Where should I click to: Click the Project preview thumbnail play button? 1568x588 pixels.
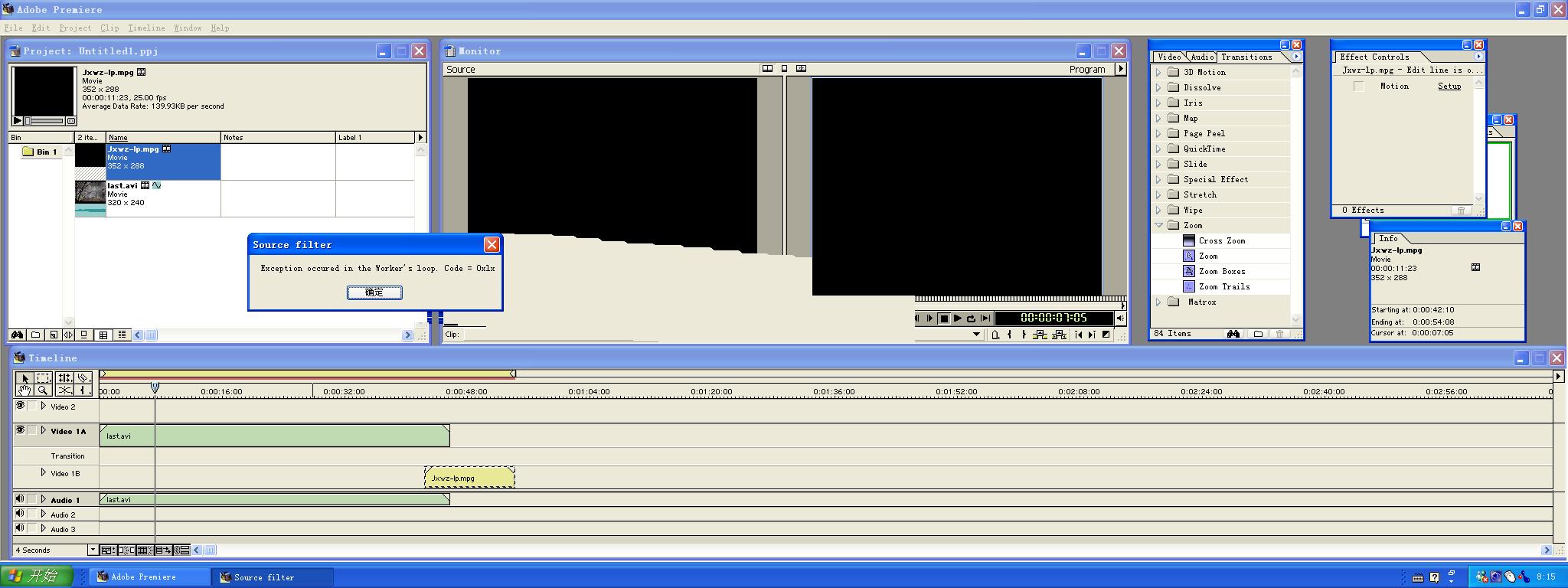[x=18, y=121]
